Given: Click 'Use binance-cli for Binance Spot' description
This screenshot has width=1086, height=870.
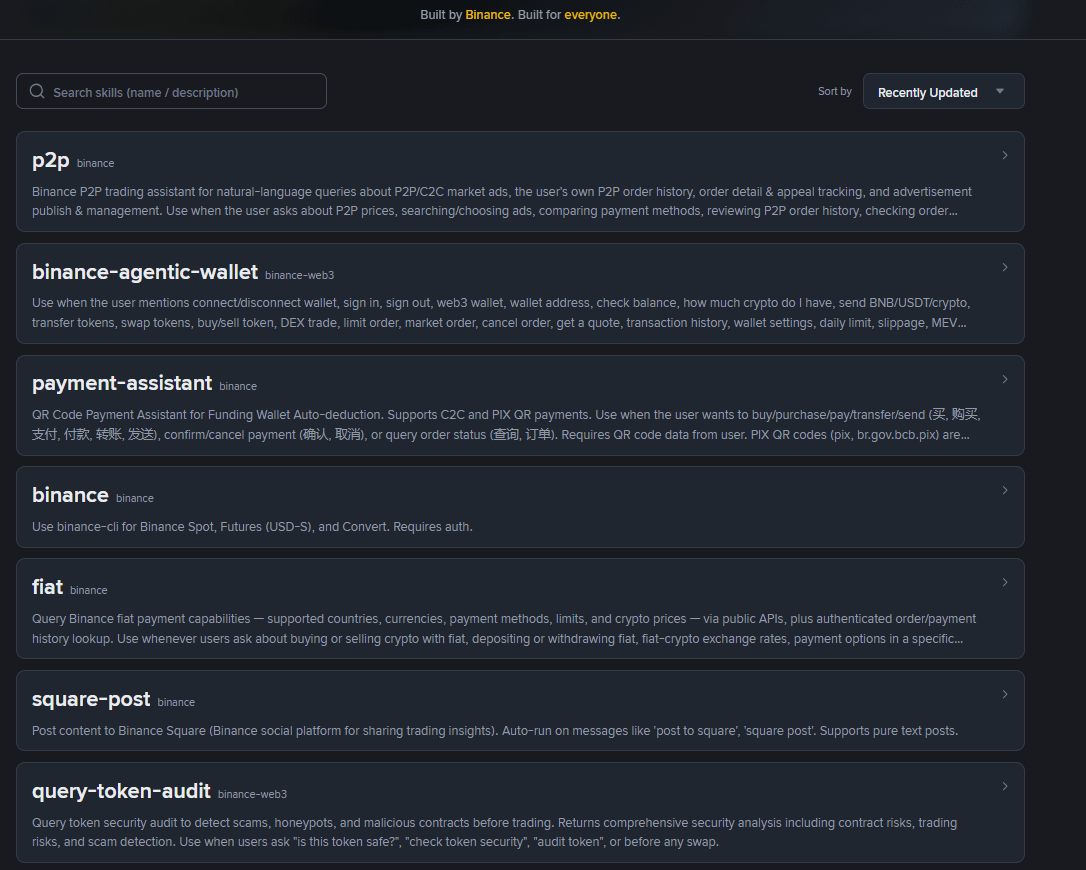Looking at the screenshot, I should click(252, 526).
